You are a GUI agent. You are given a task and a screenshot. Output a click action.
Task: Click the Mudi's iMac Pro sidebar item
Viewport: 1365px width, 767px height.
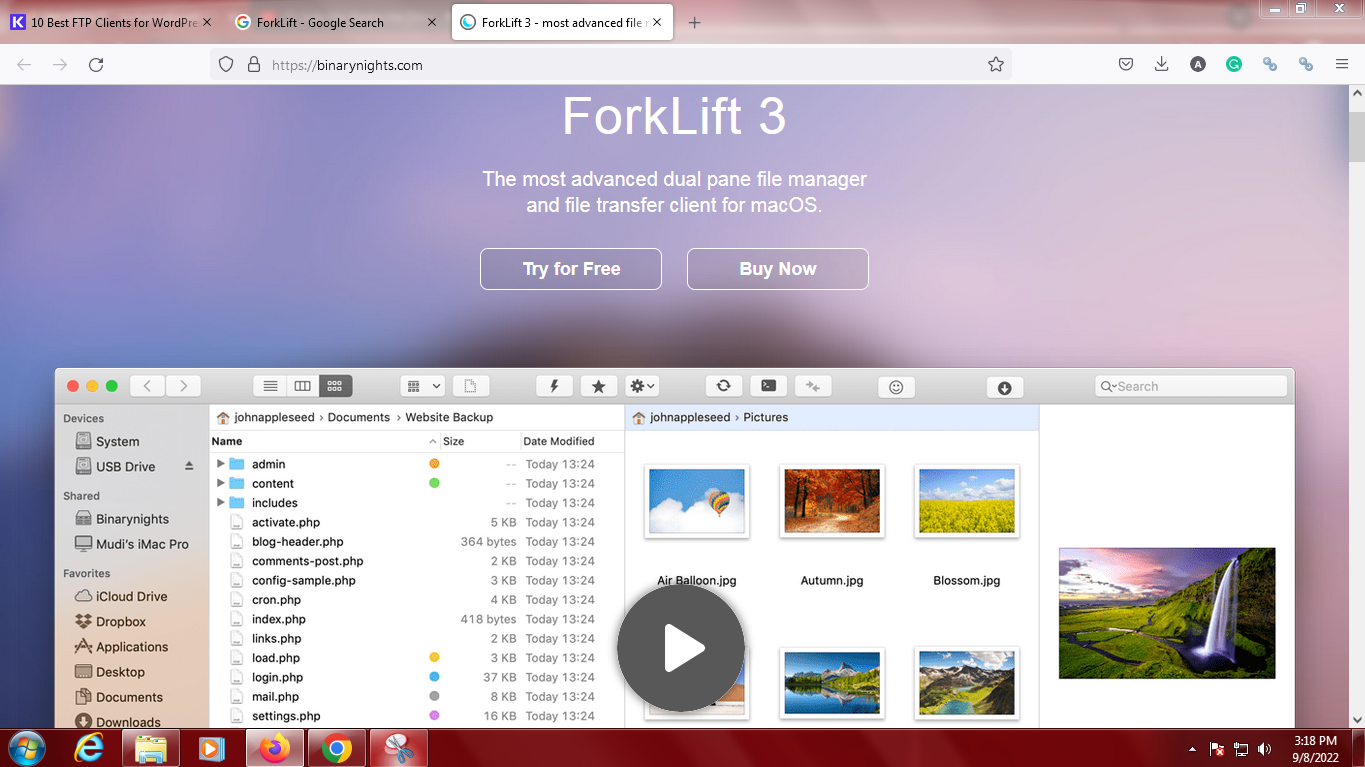point(132,544)
